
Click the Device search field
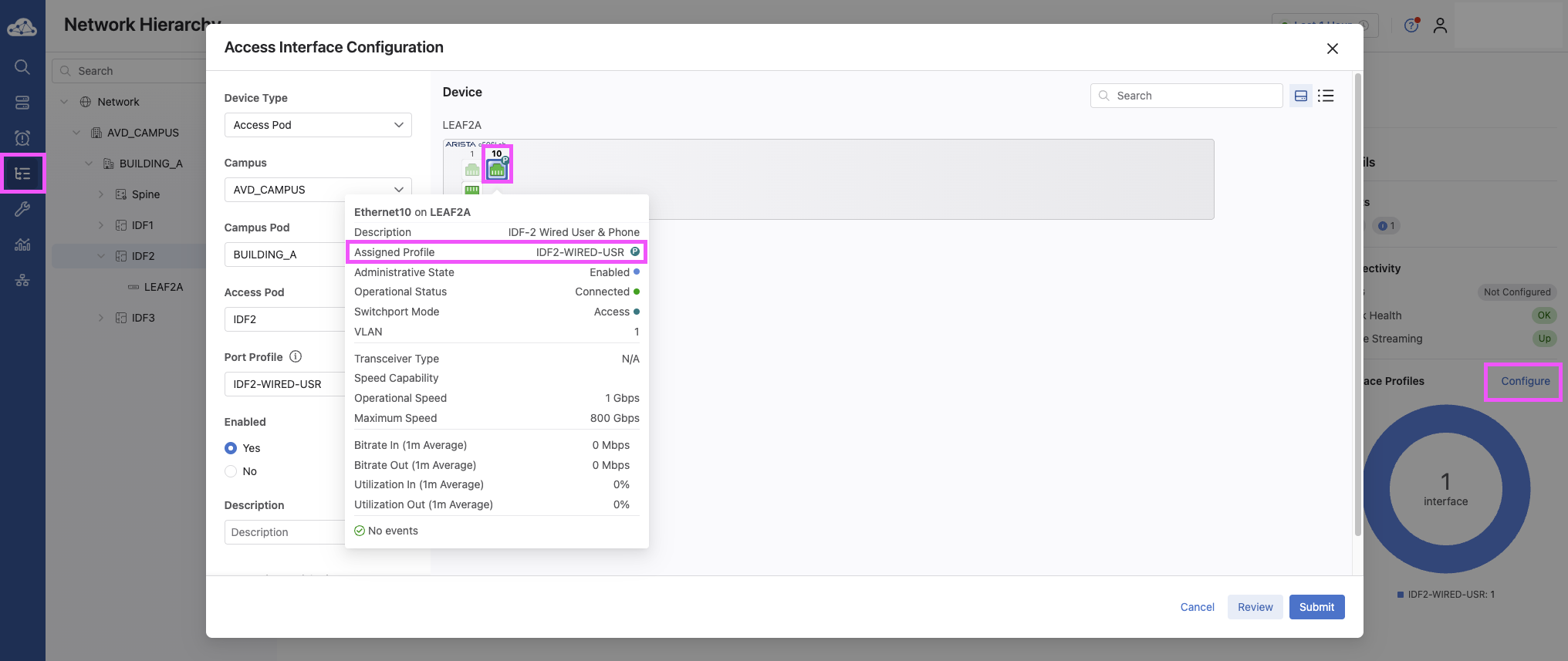1187,96
